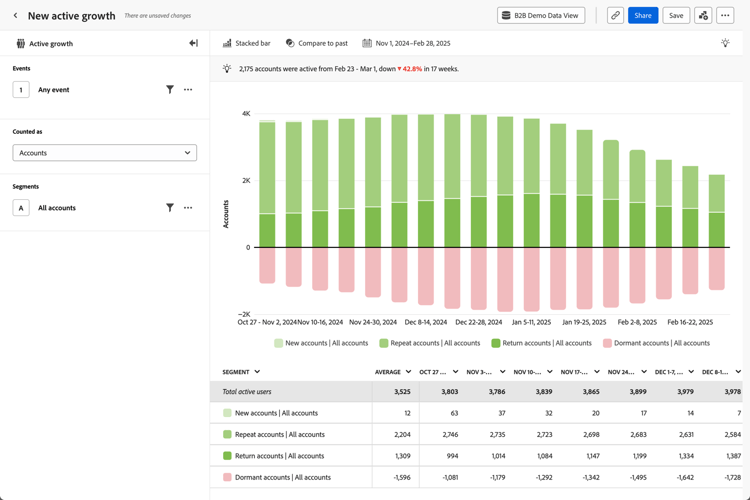The width and height of the screenshot is (750, 500).
Task: Open more options for Any event
Action: 188,90
